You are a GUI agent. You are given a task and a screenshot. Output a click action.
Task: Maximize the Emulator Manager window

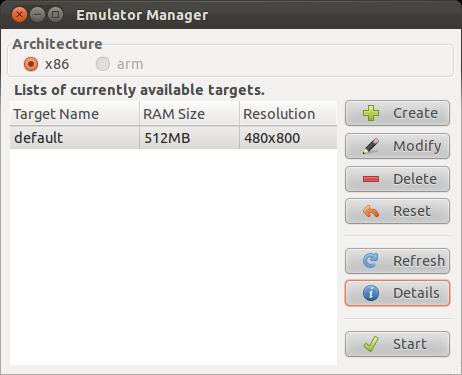tap(55, 15)
